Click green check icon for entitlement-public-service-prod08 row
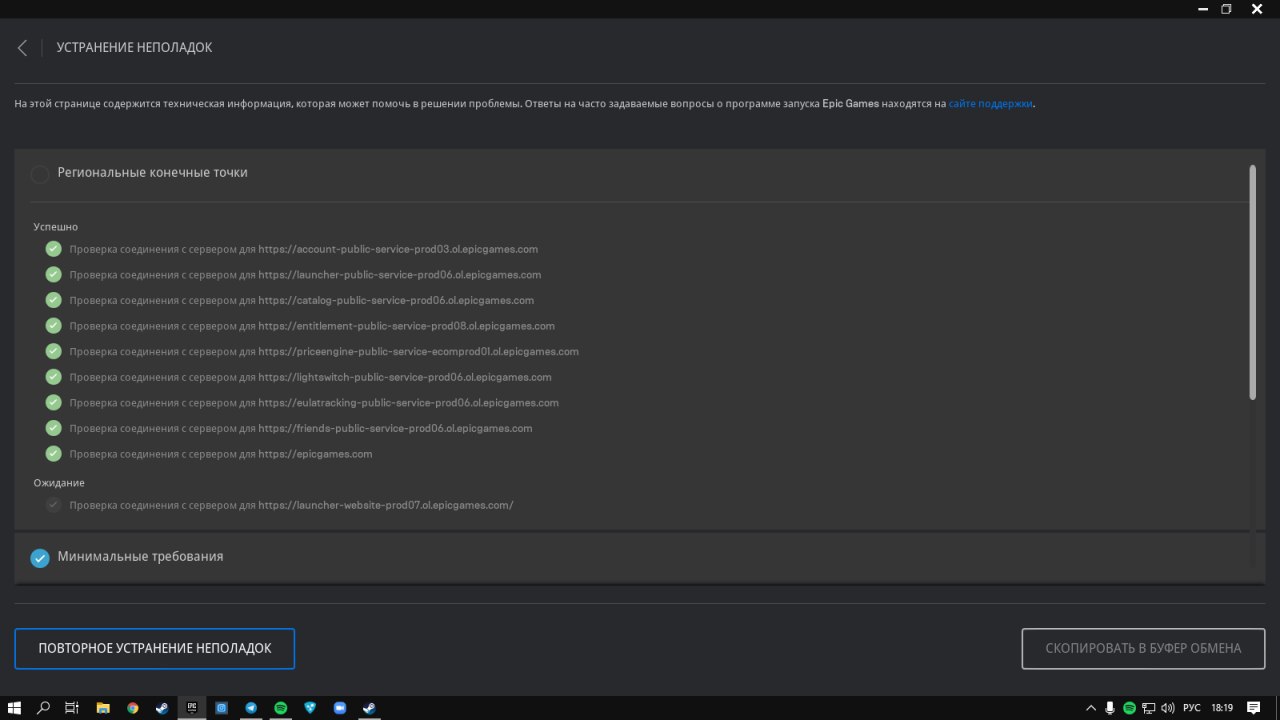 click(53, 326)
